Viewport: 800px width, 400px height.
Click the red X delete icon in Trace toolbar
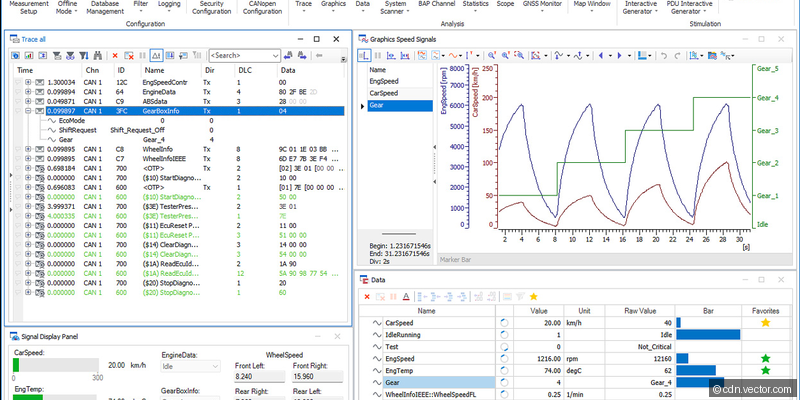coord(115,56)
